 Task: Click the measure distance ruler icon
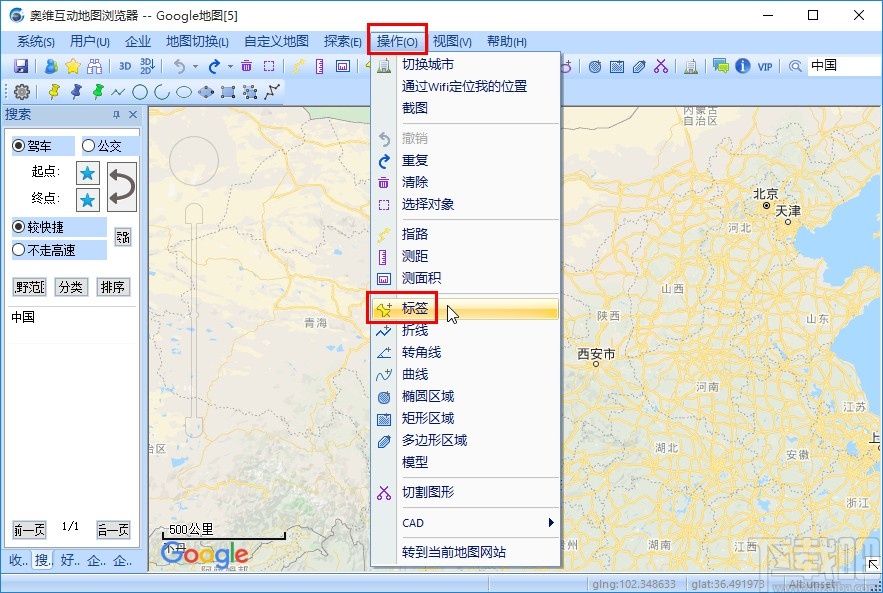(x=319, y=66)
